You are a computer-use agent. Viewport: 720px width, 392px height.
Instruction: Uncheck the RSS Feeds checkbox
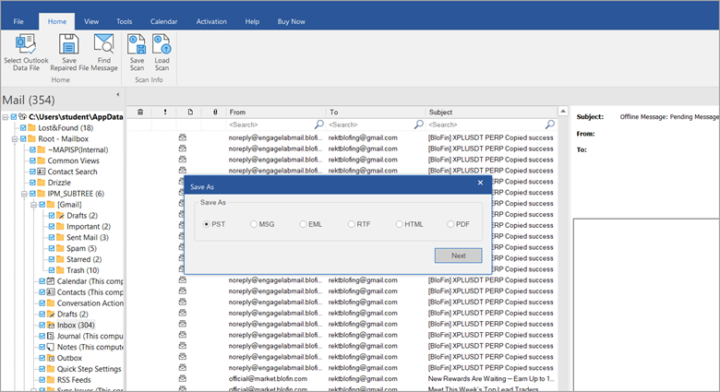[42, 380]
